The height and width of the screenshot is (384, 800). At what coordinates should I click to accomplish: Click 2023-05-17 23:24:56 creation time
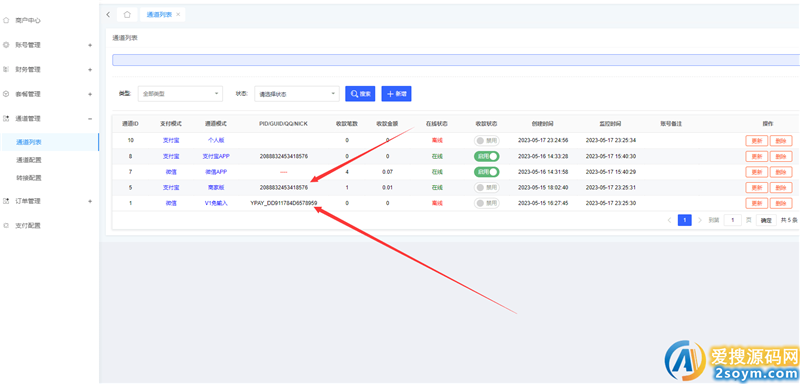[x=543, y=140]
